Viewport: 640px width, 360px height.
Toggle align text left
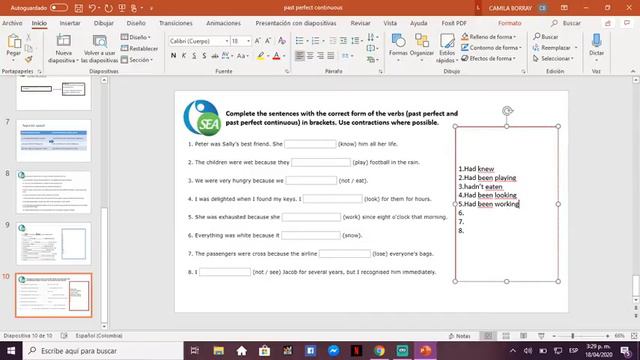point(300,56)
